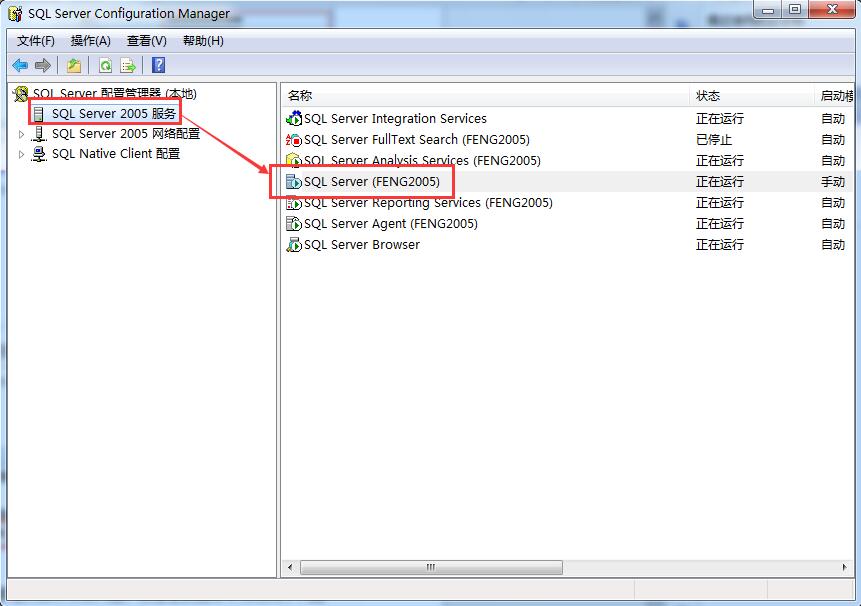Click the Forward arrow toolbar icon
This screenshot has width=861, height=606.
pyautogui.click(x=43, y=66)
